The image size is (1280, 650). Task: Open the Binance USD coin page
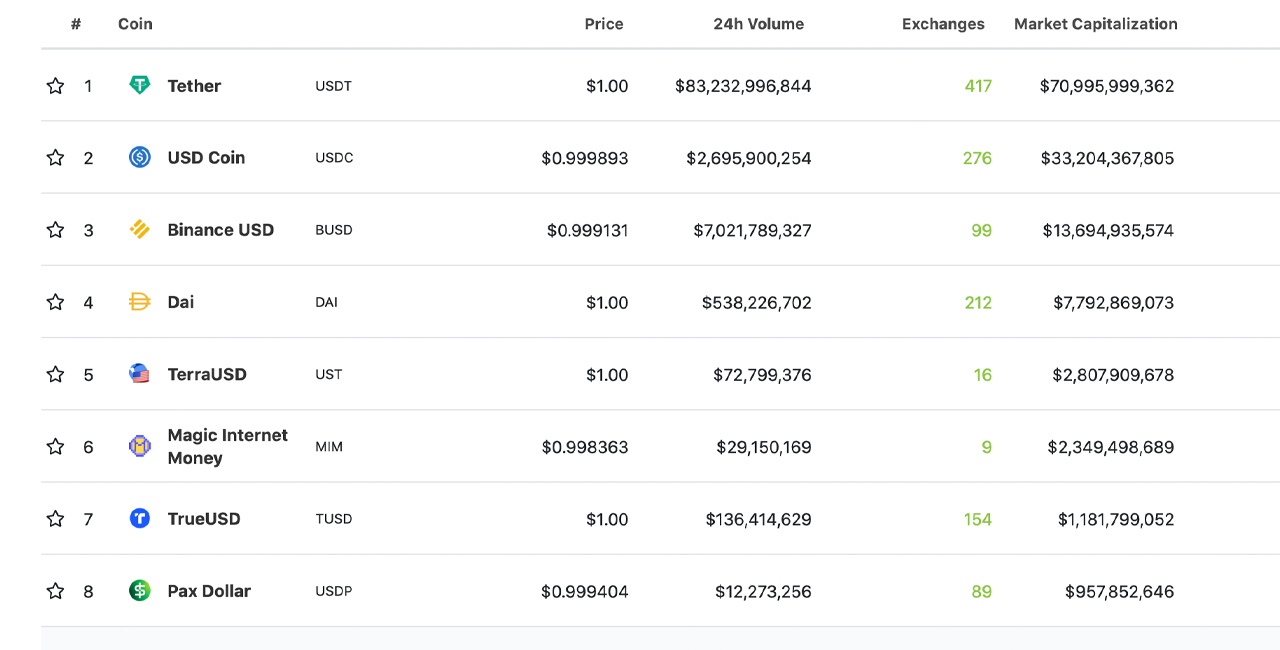tap(220, 230)
